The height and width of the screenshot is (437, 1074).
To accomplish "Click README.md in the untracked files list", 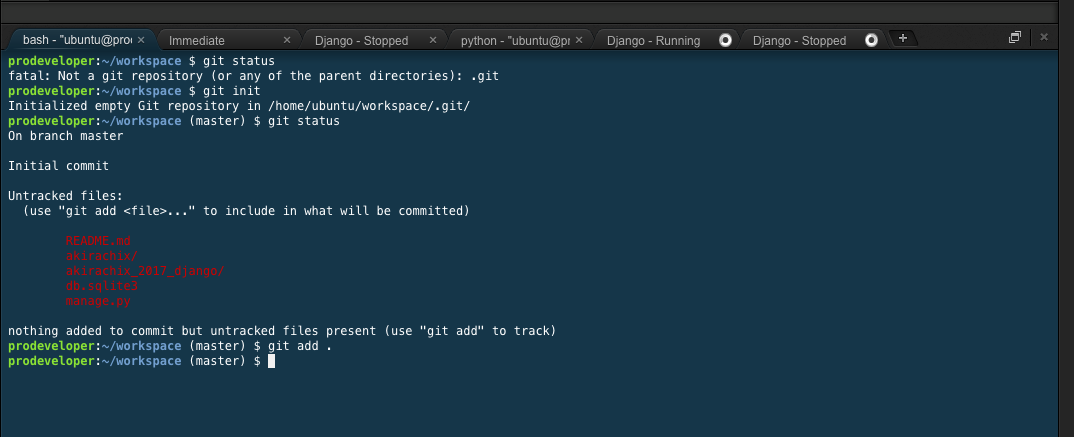I will click(98, 241).
